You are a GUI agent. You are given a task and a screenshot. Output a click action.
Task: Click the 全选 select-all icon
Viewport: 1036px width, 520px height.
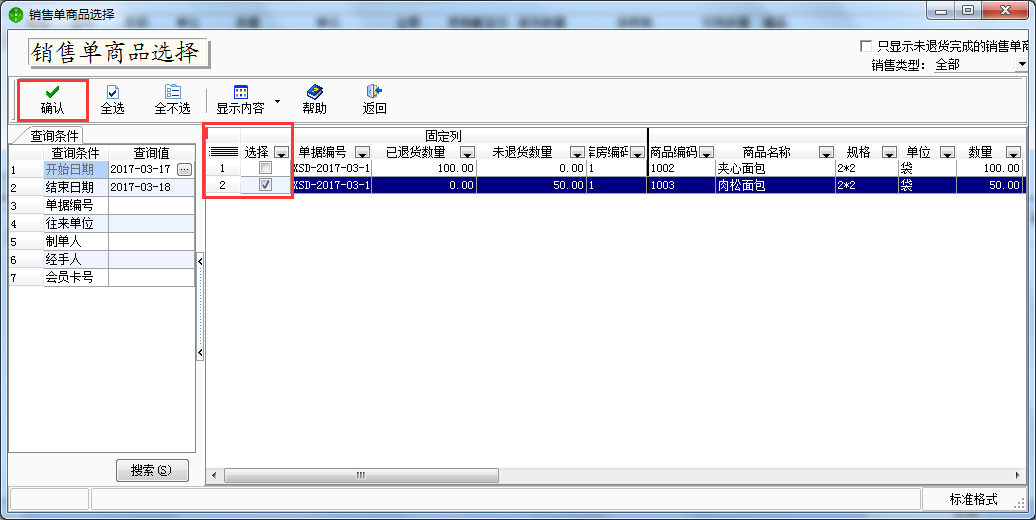click(x=112, y=91)
